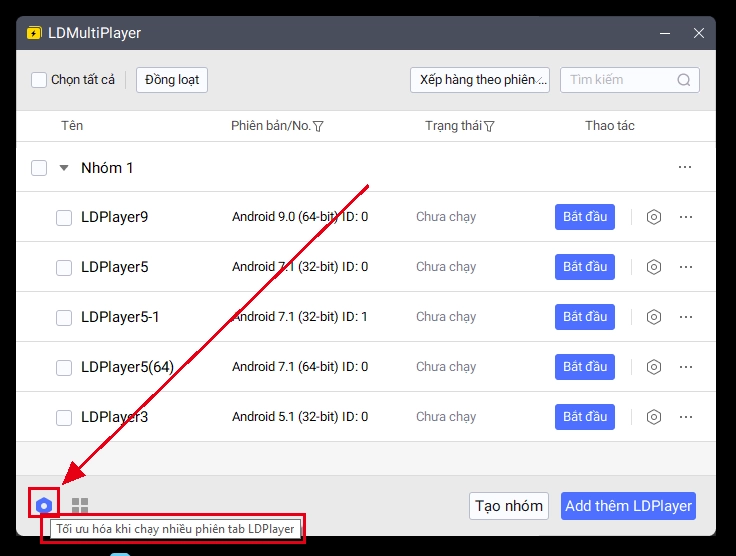
Task: Open settings gear for LDPlayer5-1
Action: click(x=654, y=317)
